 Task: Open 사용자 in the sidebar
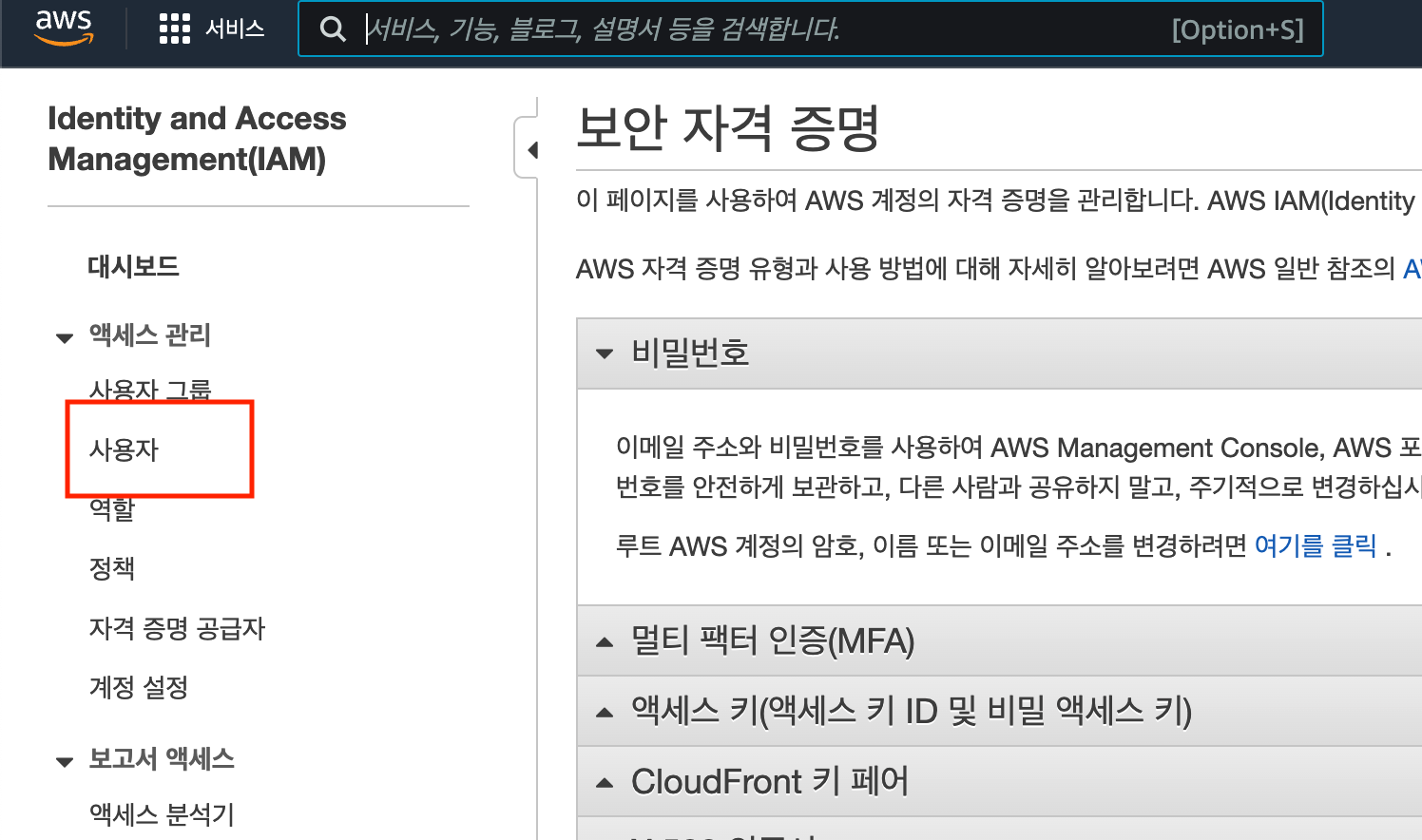pyautogui.click(x=124, y=449)
